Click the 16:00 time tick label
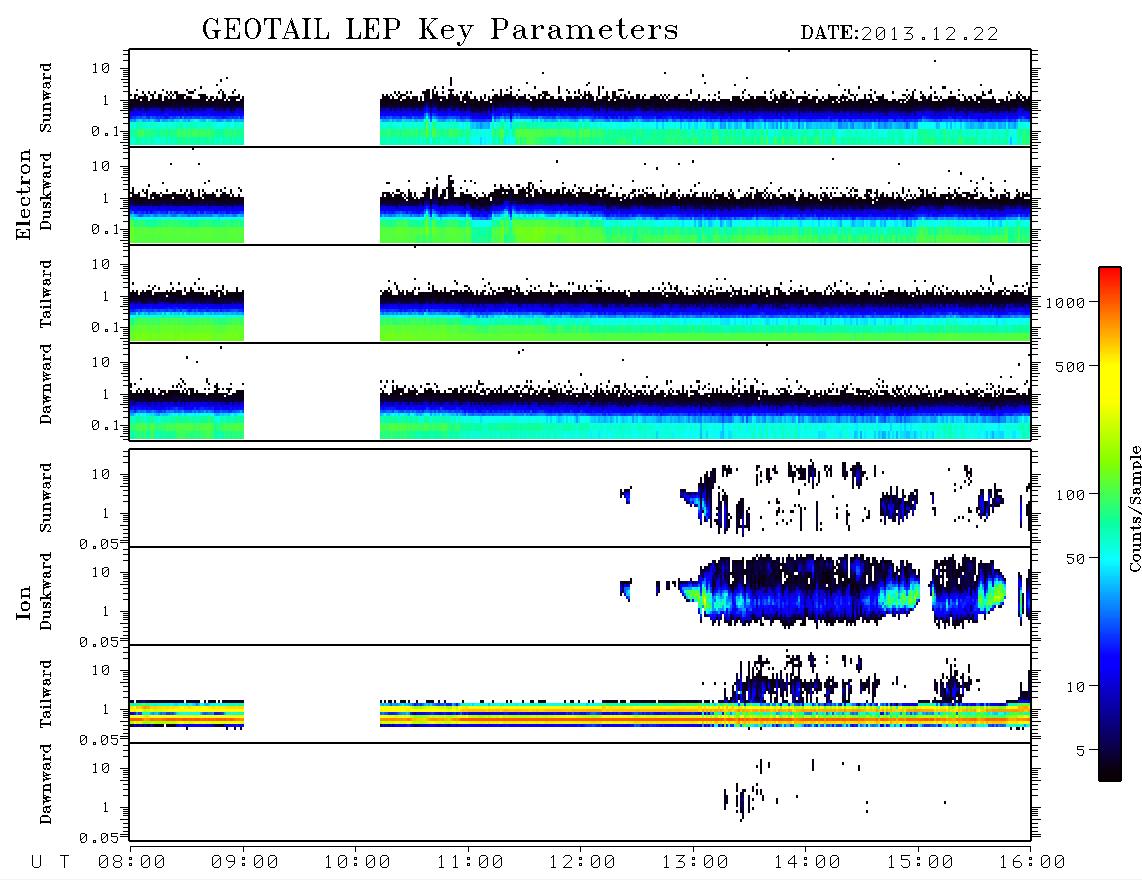 click(x=1032, y=863)
